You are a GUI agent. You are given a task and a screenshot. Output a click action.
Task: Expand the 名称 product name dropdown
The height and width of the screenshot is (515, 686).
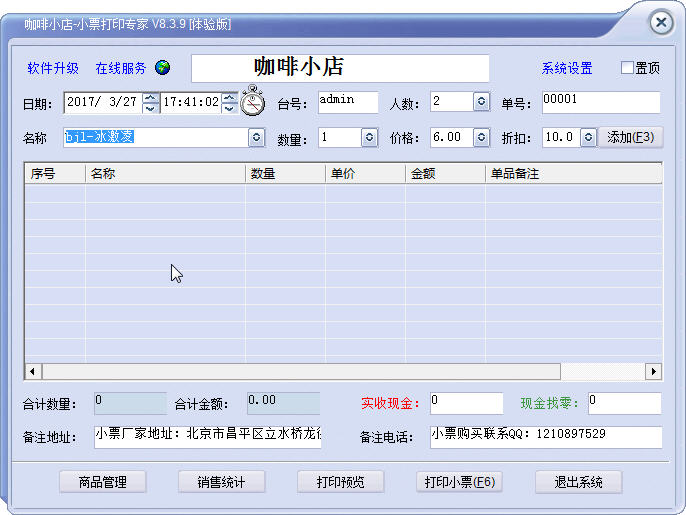[x=256, y=137]
